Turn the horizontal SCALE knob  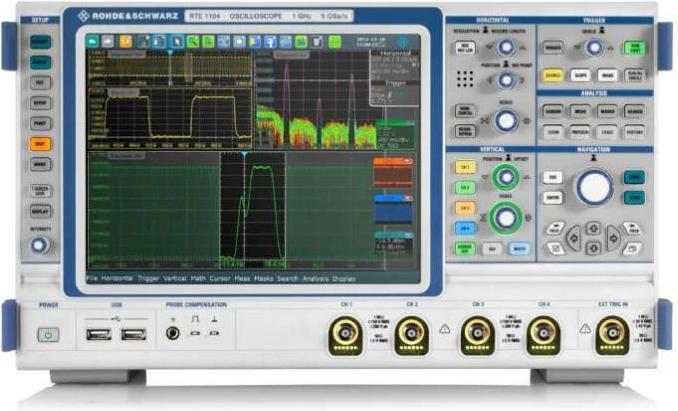506,121
